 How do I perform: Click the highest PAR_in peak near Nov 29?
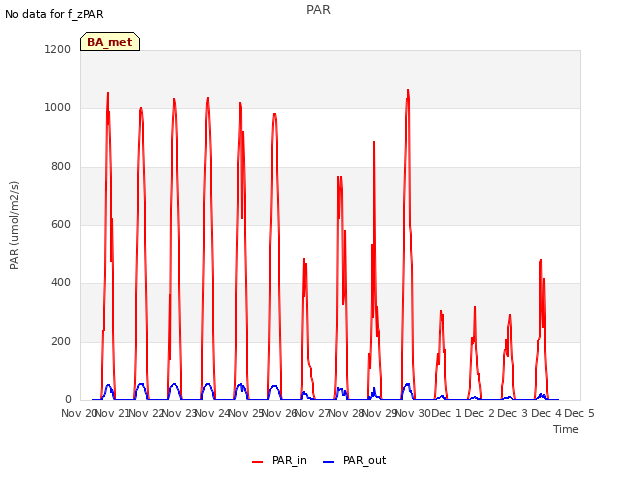(x=408, y=90)
